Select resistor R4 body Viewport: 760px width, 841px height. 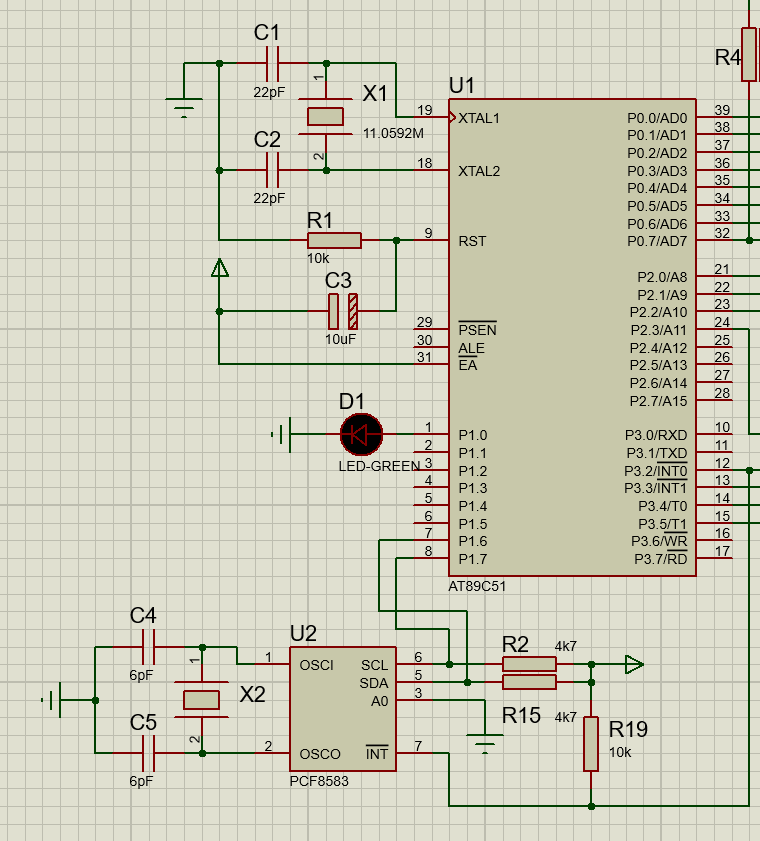[x=749, y=55]
